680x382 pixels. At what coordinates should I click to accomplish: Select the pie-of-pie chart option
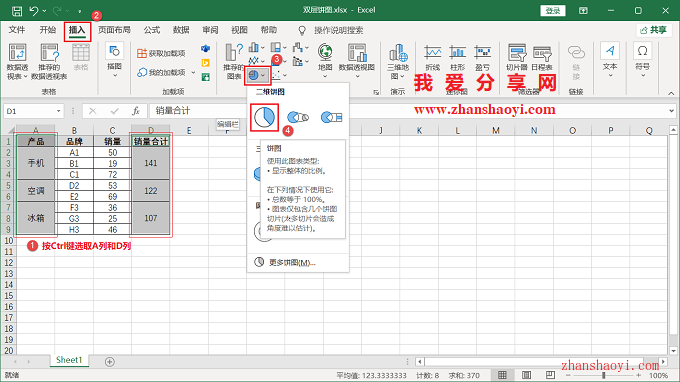(298, 117)
